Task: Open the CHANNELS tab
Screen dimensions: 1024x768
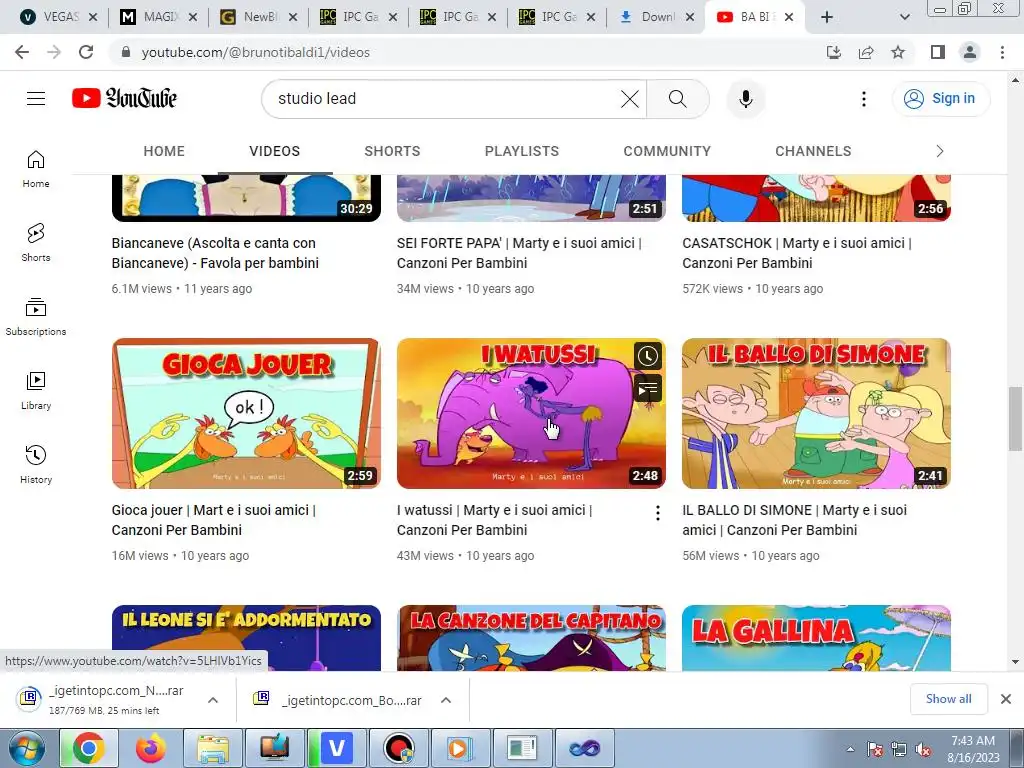Action: coord(813,152)
